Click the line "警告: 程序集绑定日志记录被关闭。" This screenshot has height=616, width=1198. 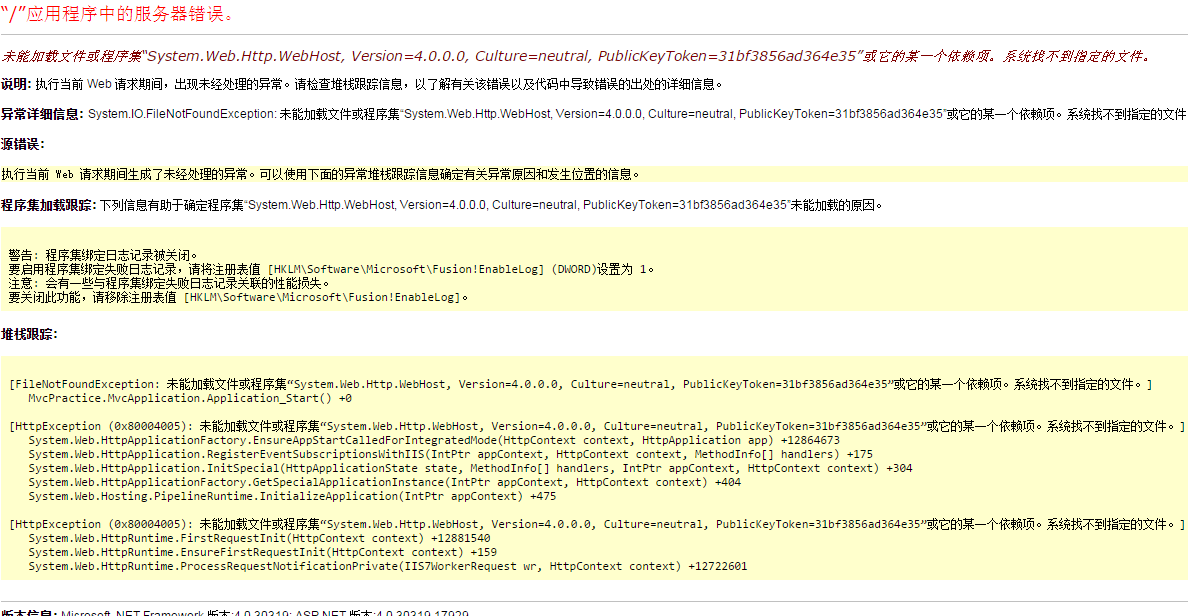[104, 255]
